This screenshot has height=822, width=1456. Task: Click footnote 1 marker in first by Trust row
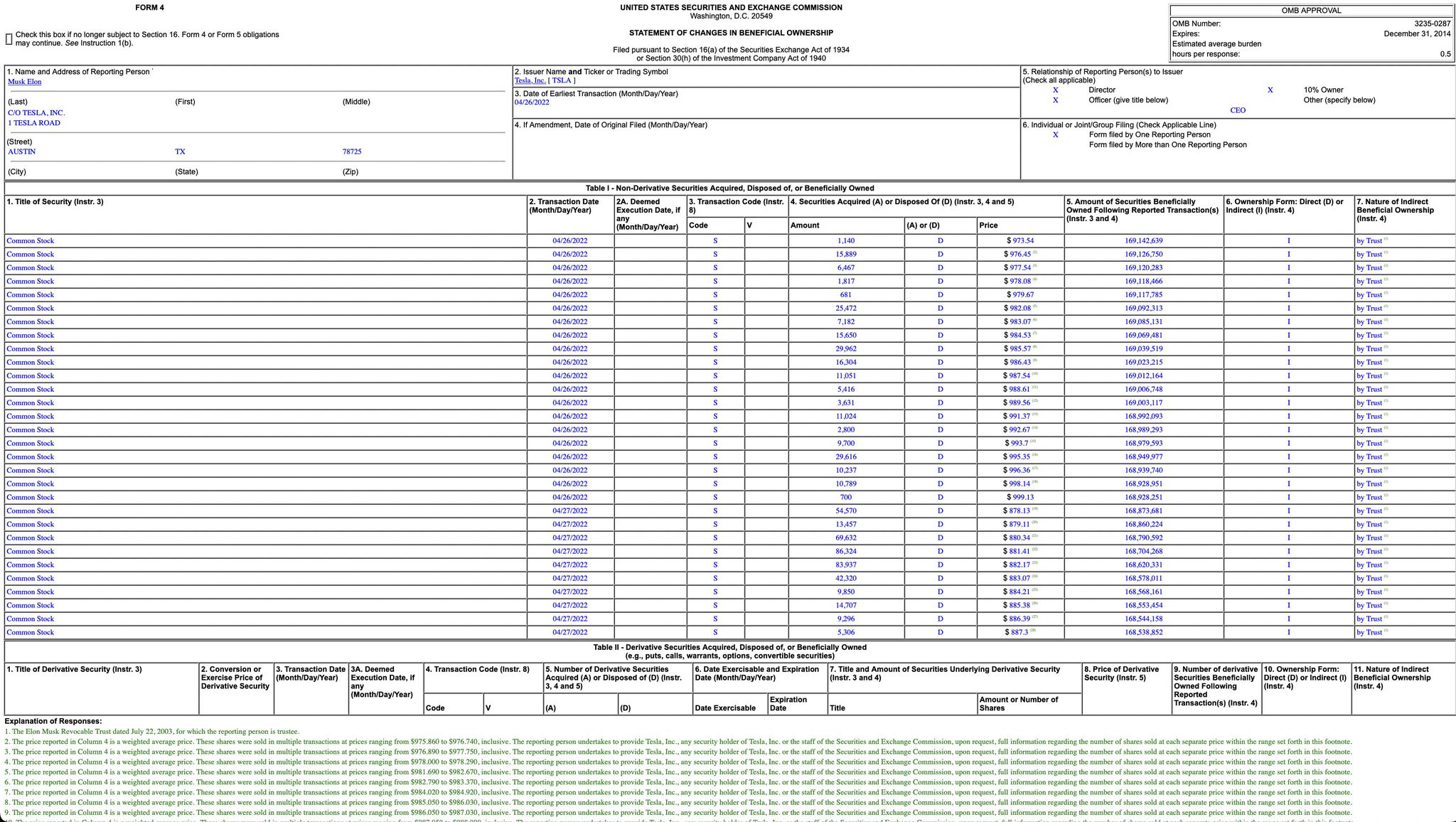[x=1386, y=240]
